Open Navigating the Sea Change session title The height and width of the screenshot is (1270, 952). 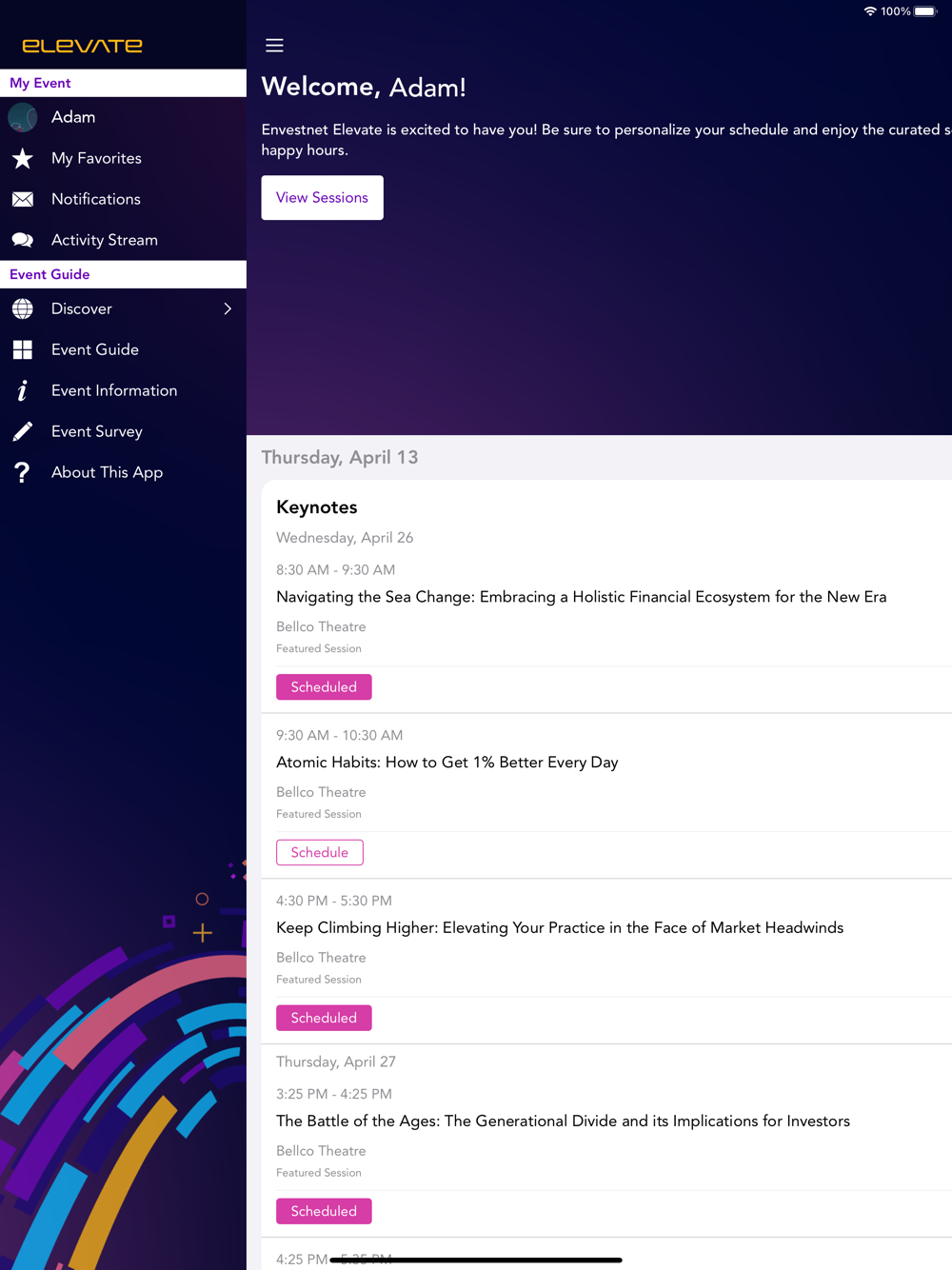pos(581,597)
